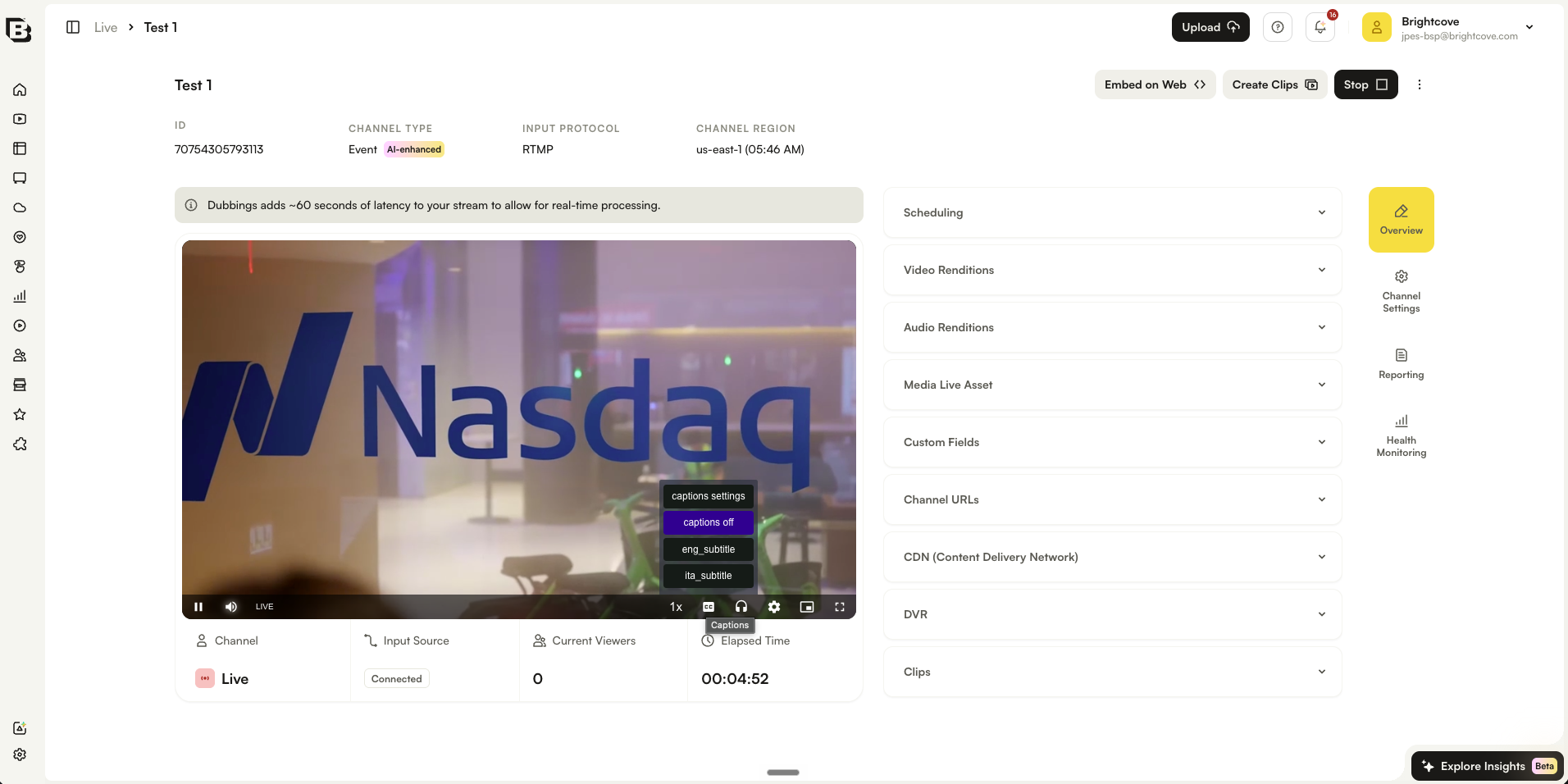The image size is (1568, 784).
Task: Go to Live in breadcrumb
Action: coord(106,27)
